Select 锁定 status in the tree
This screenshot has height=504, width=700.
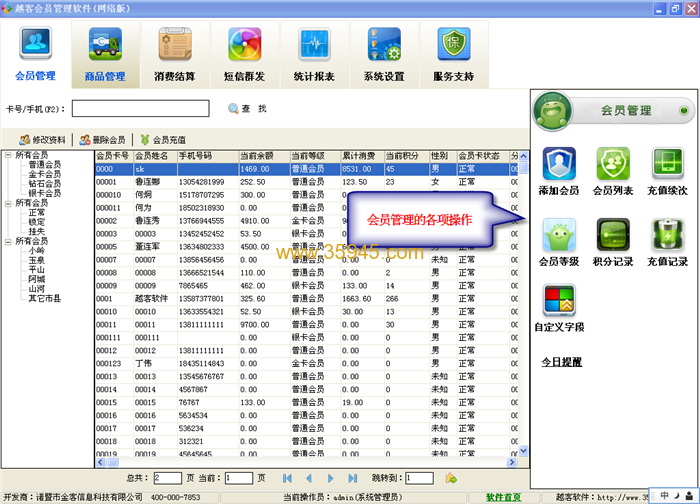[37, 222]
